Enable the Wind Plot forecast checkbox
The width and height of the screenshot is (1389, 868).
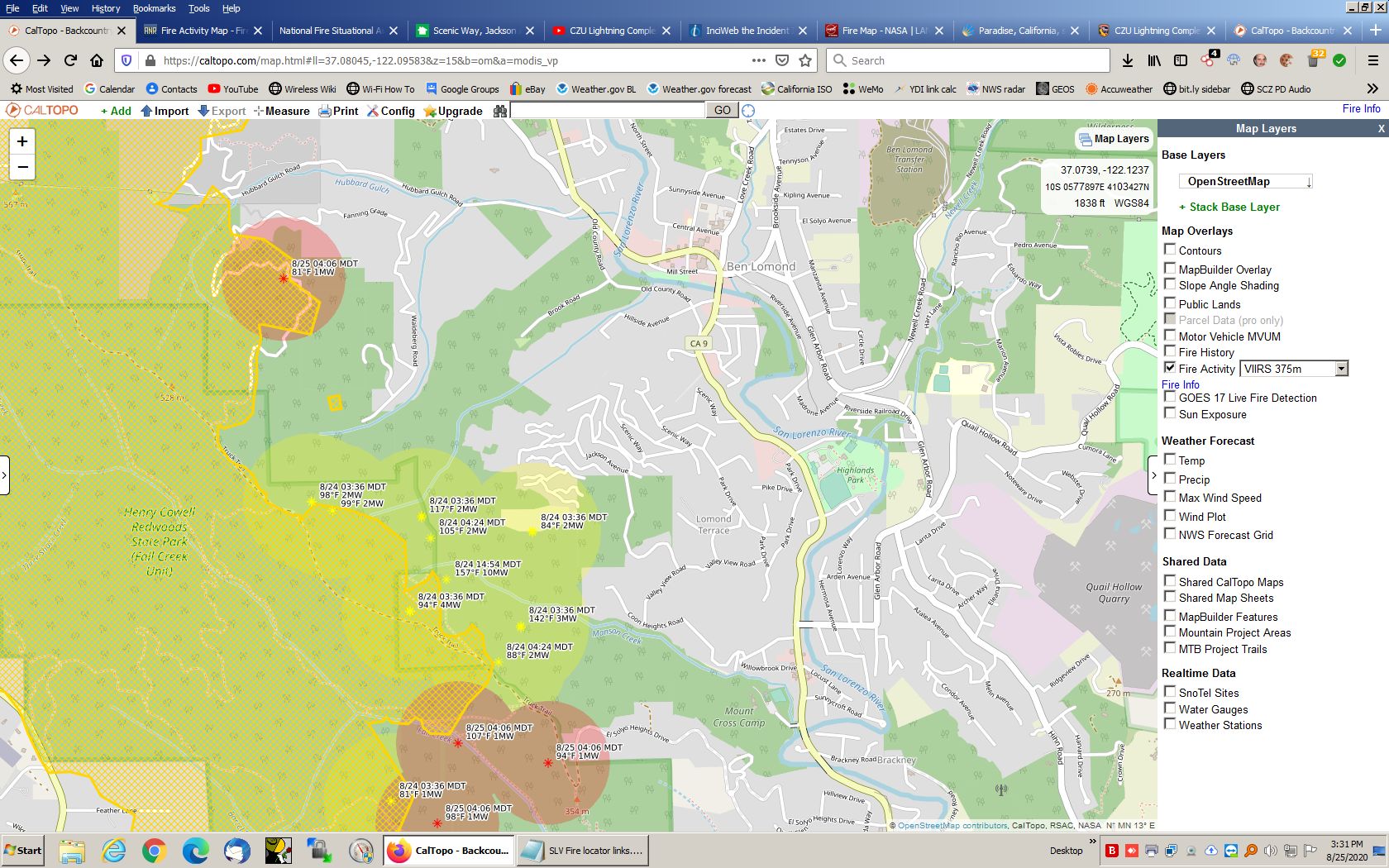pyautogui.click(x=1169, y=515)
